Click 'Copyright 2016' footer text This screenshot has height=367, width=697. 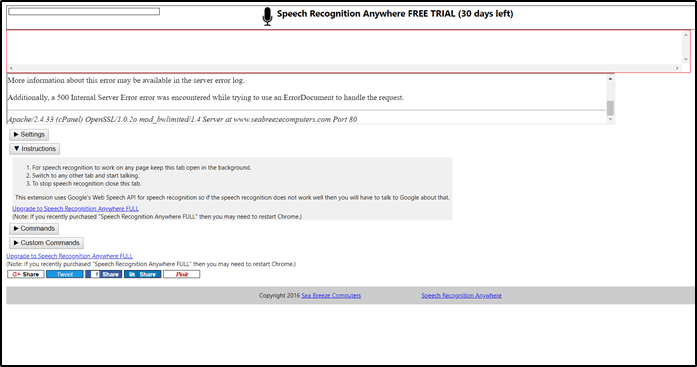(x=280, y=295)
